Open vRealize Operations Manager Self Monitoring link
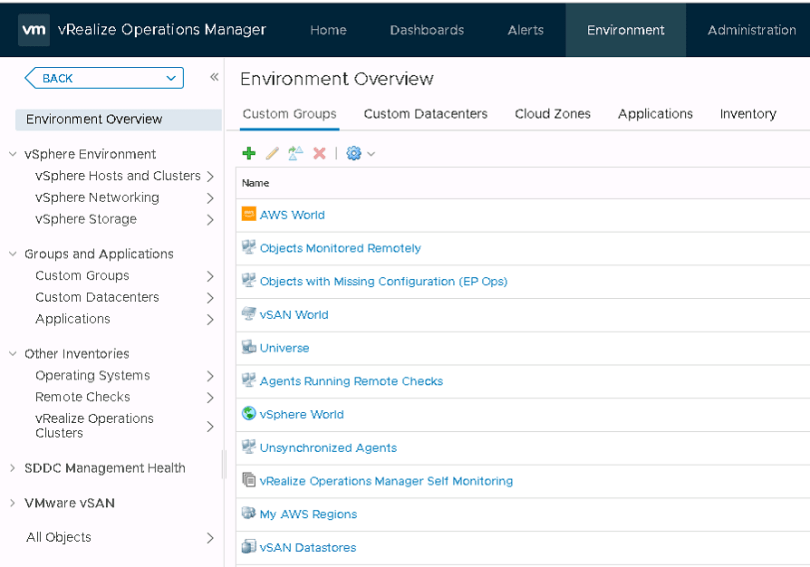The height and width of the screenshot is (567, 810). click(x=386, y=481)
